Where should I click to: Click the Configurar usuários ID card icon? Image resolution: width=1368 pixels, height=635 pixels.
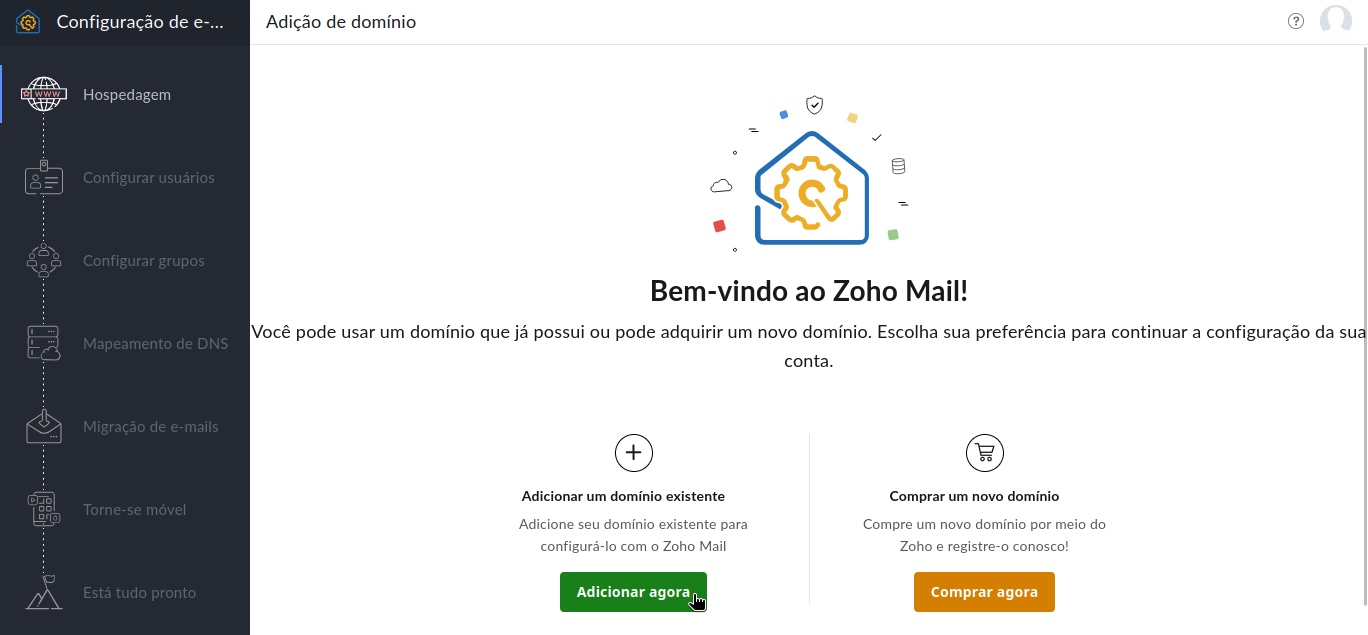44,178
